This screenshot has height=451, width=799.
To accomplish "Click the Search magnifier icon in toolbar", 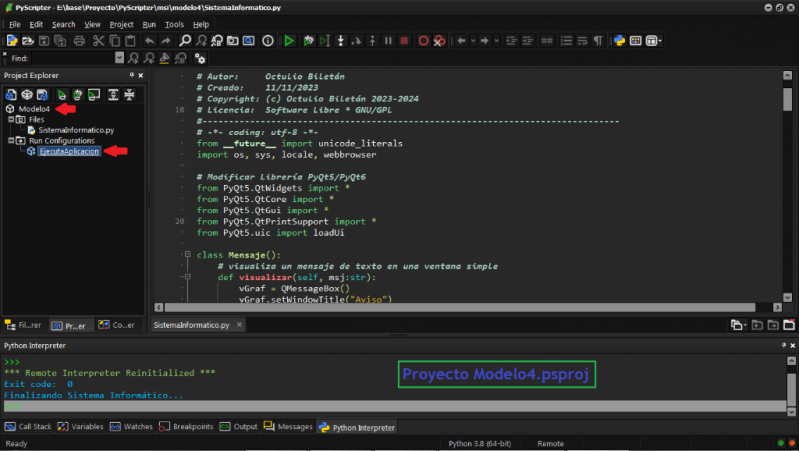I will pos(185,41).
